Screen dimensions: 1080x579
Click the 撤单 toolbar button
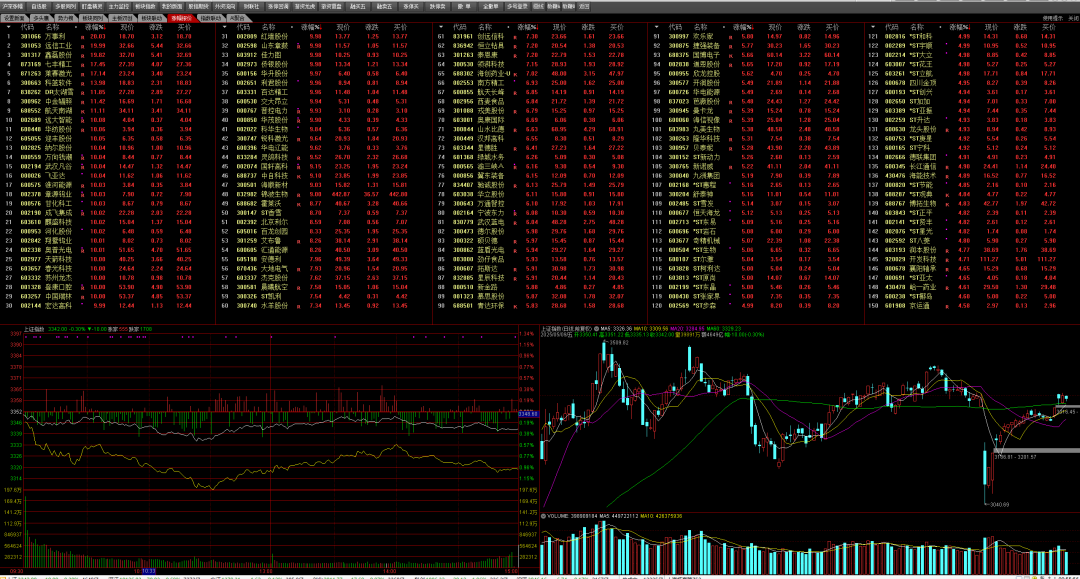point(464,6)
